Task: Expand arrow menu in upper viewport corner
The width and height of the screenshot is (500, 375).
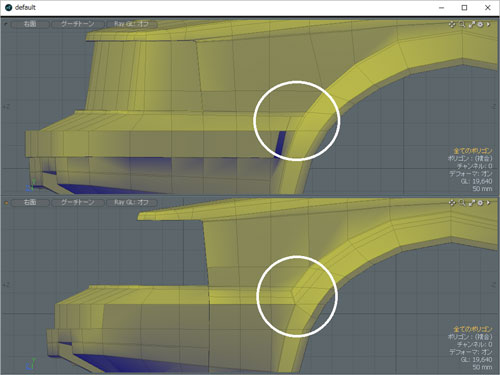Action: (489, 24)
